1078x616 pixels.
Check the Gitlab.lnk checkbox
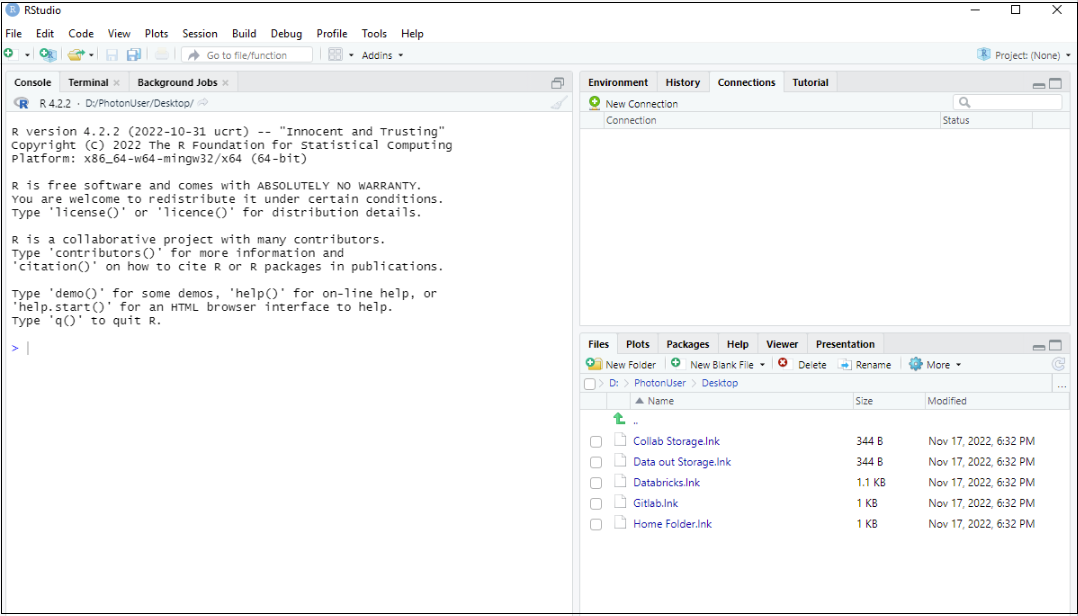596,504
